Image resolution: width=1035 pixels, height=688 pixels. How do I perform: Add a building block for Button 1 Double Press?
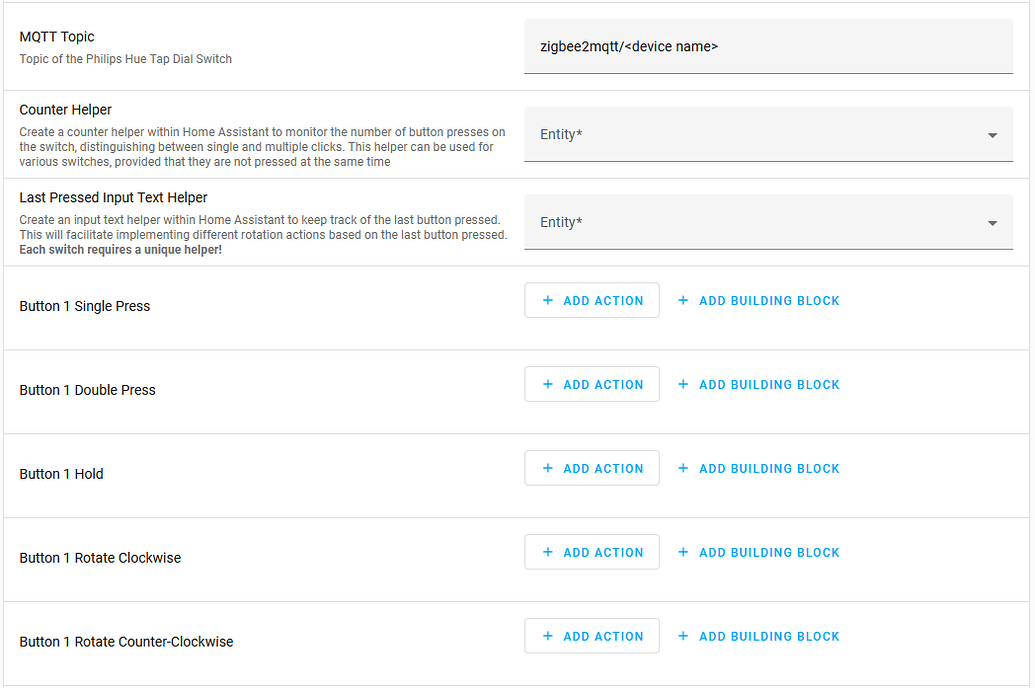[x=758, y=384]
